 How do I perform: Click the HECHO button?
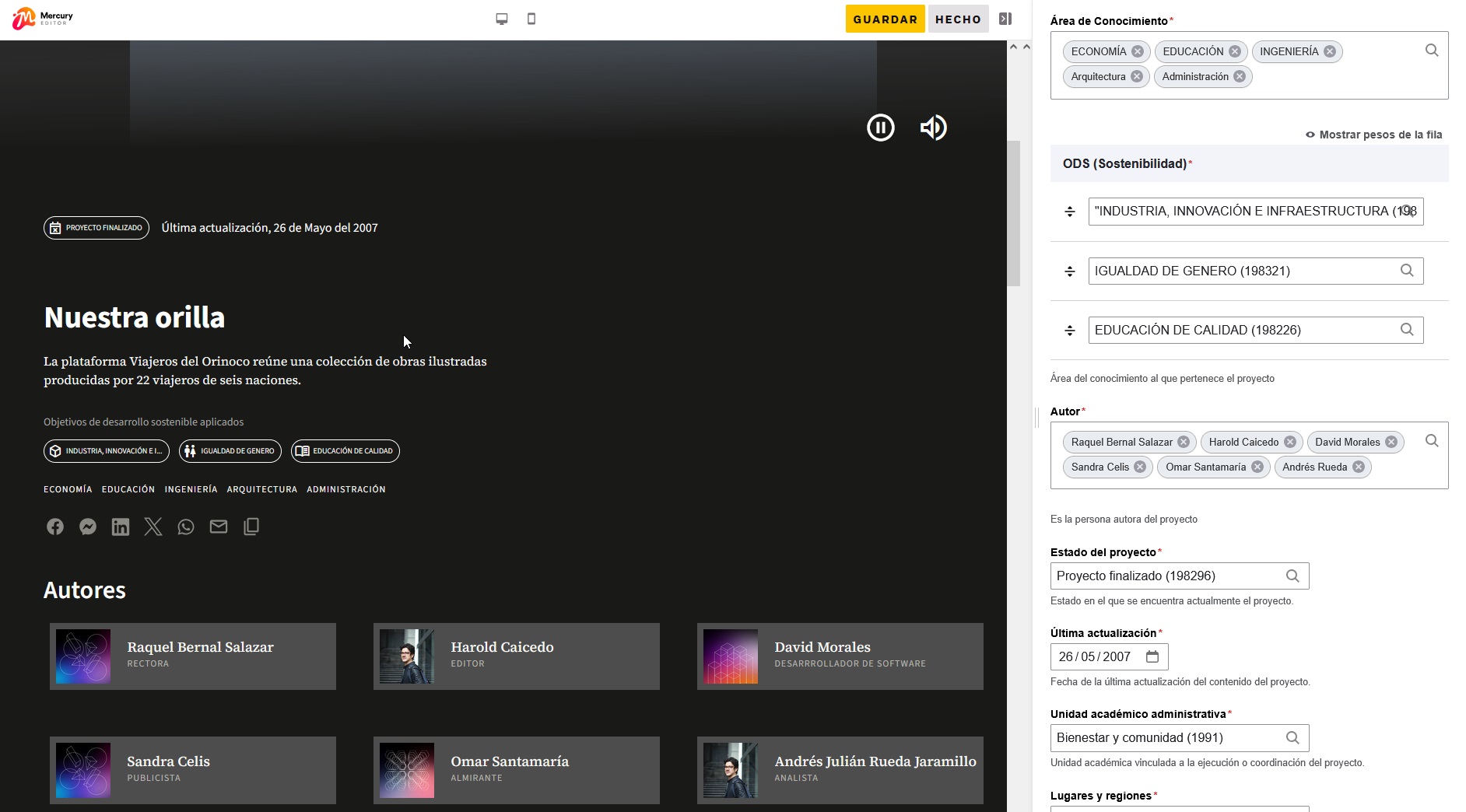coord(958,19)
